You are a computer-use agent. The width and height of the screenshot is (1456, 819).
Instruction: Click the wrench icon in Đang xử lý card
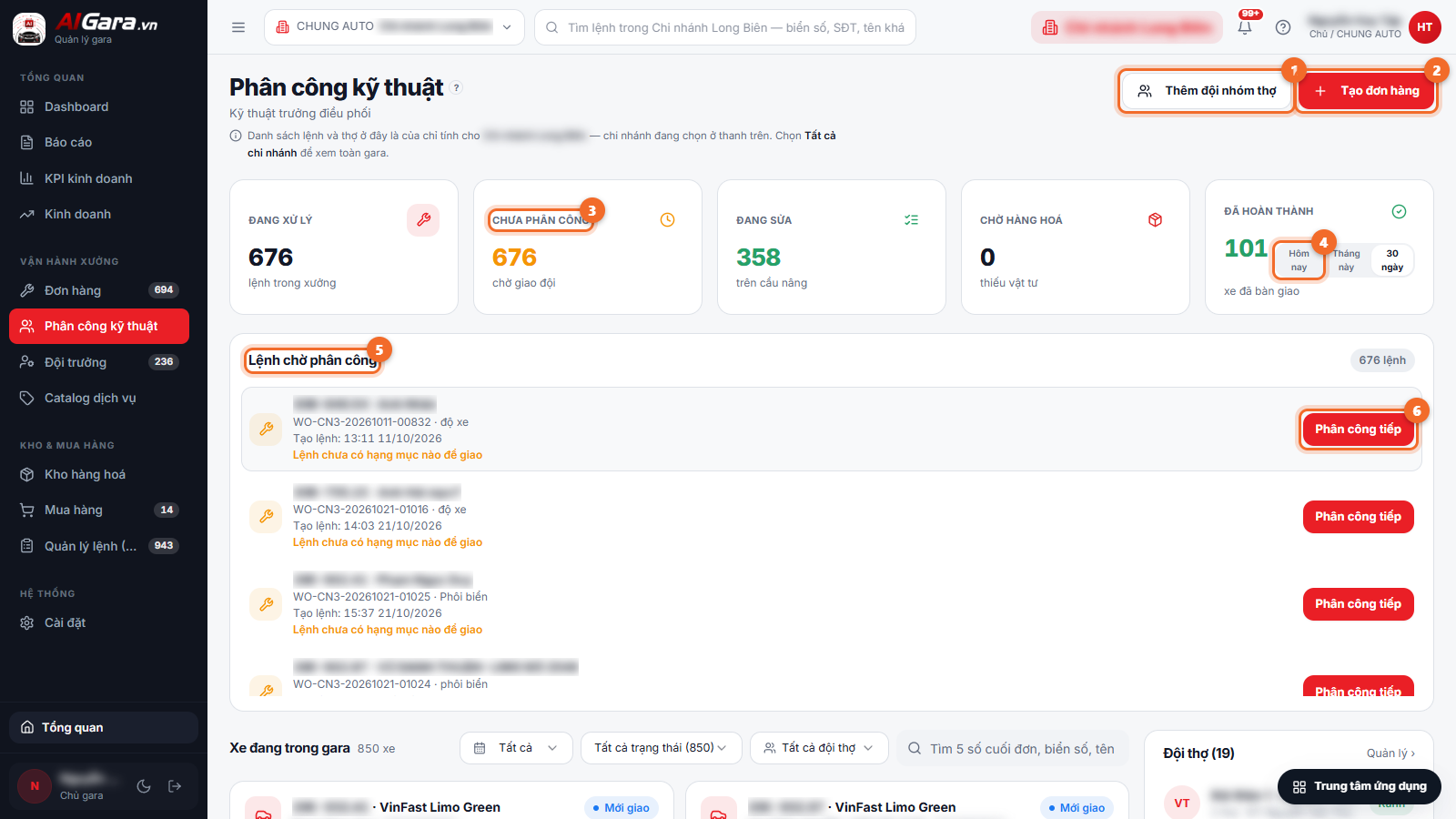[x=423, y=220]
